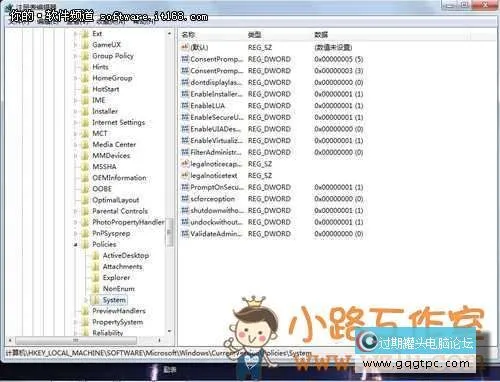Select the Parental Controls key
The width and height of the screenshot is (500, 382).
[x=120, y=211]
